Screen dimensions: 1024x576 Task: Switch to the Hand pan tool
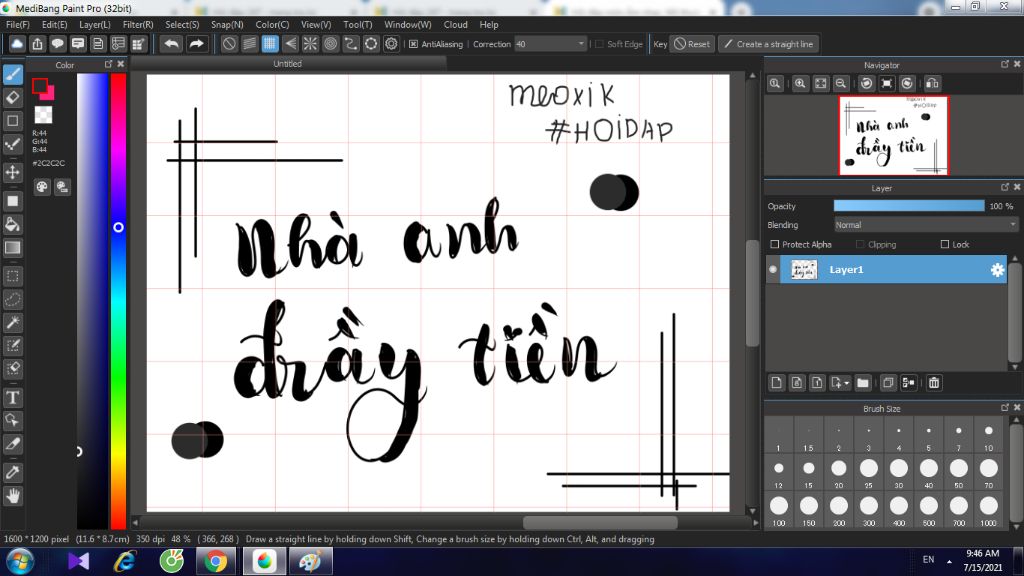13,495
